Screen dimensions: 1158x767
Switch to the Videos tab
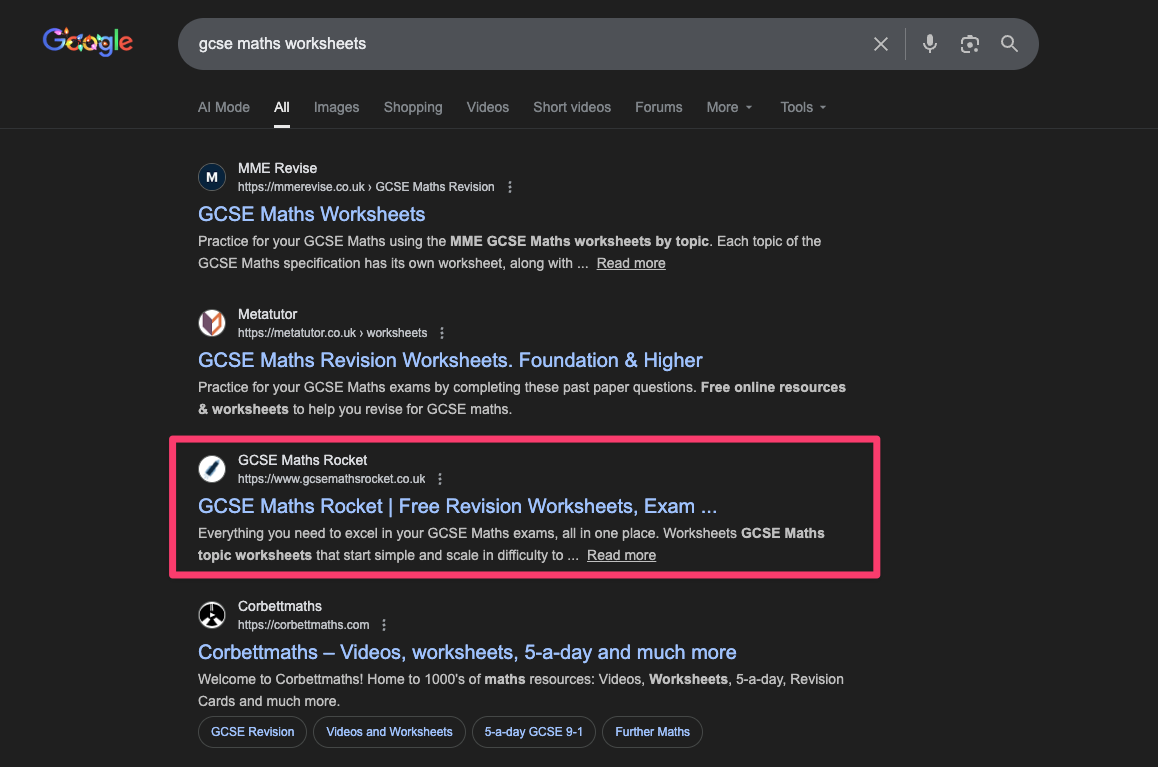[x=488, y=107]
